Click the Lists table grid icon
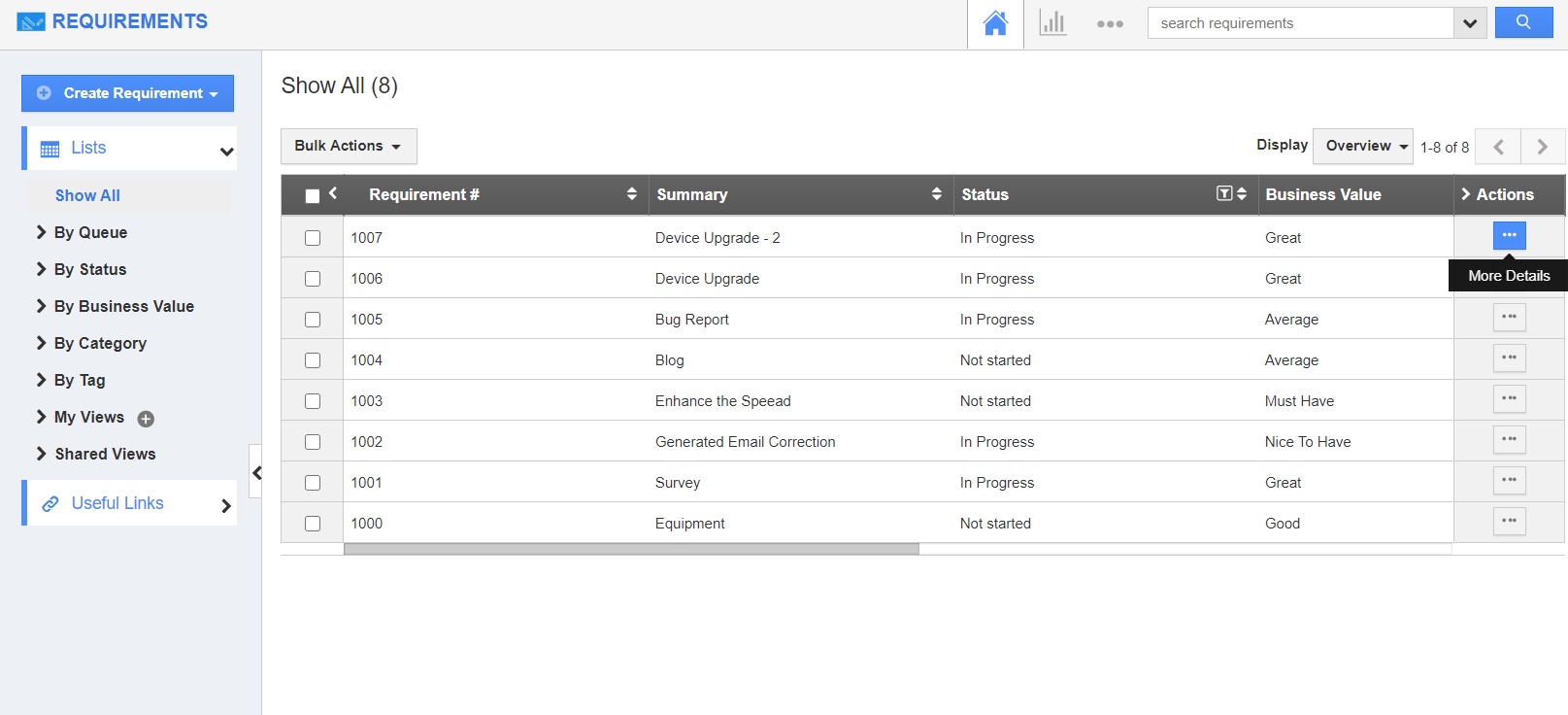The width and height of the screenshot is (1568, 715). click(x=50, y=149)
